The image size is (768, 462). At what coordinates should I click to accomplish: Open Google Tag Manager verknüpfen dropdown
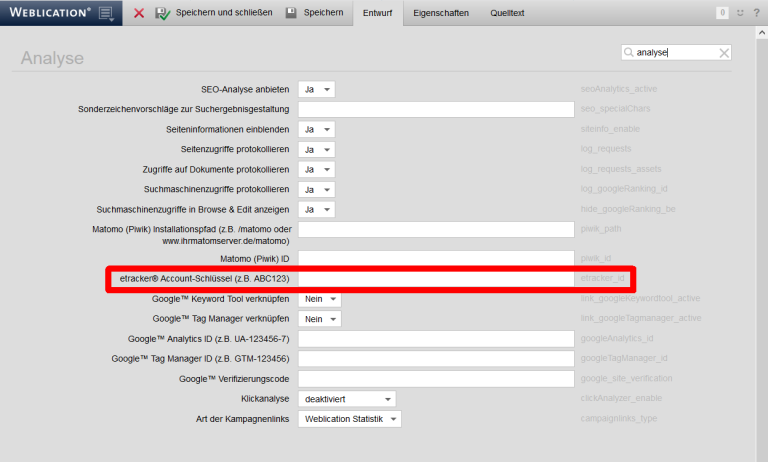319,319
